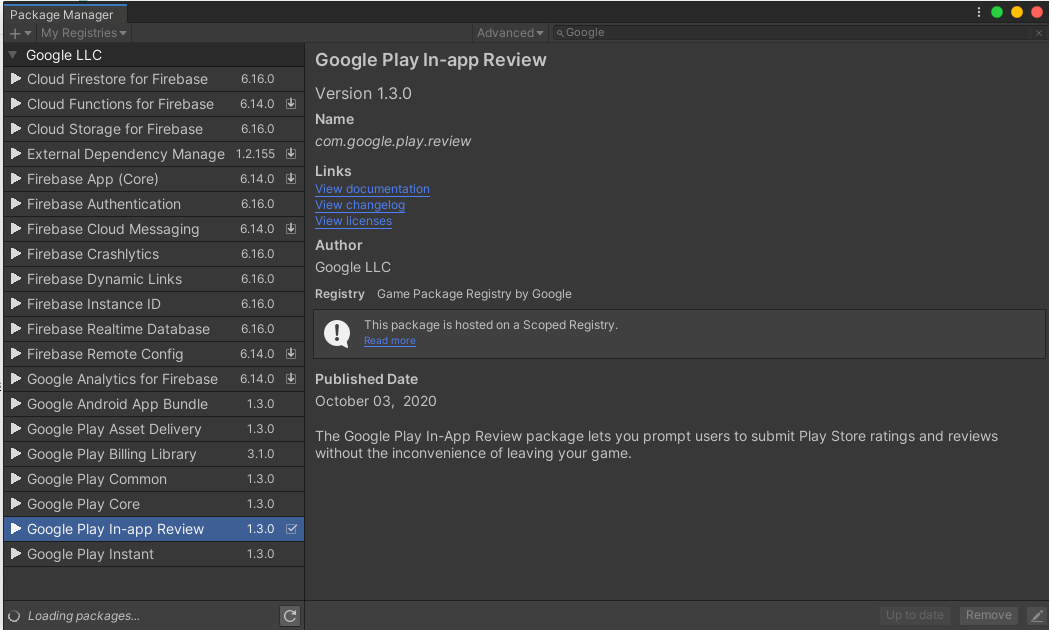Click the Version 1.3.0 text
This screenshot has height=630, width=1049.
click(363, 94)
